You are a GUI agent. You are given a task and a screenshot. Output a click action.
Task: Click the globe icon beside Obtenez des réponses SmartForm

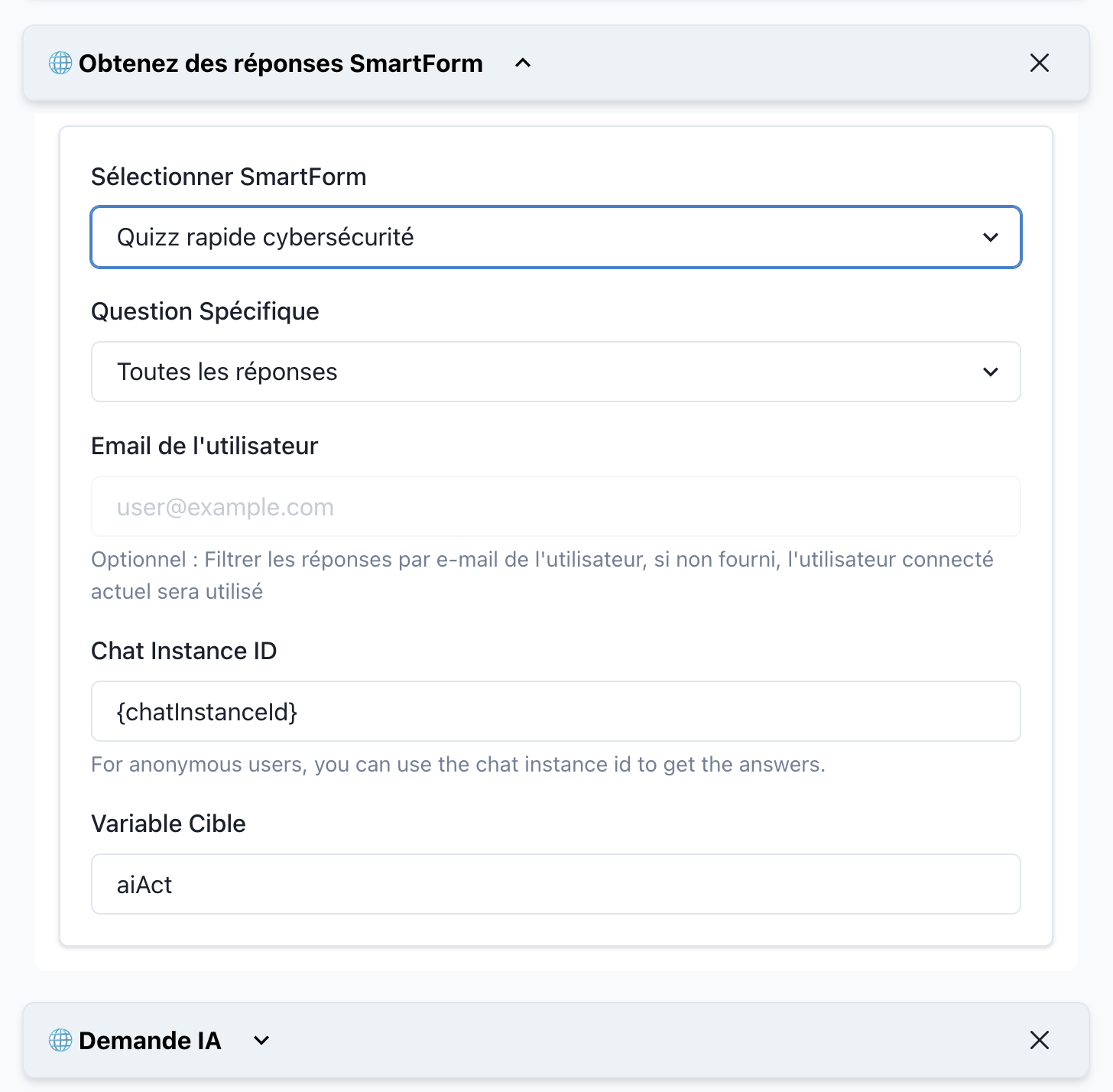[x=60, y=63]
